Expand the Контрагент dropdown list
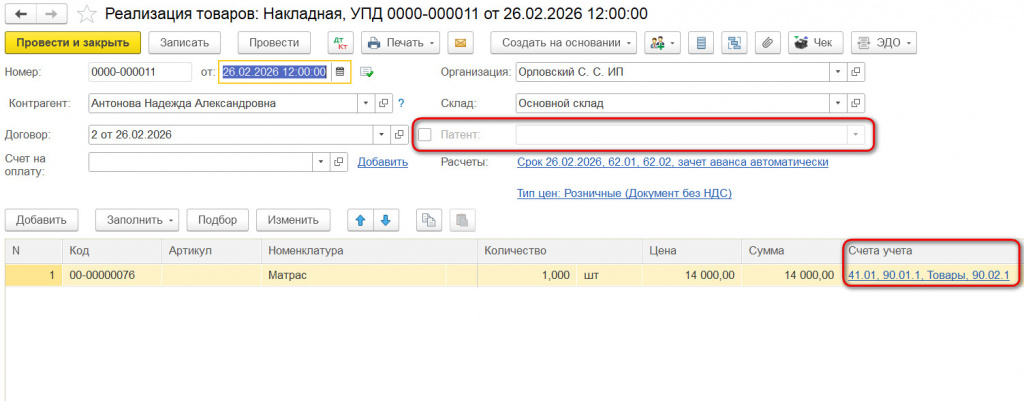The image size is (1024, 401). pyautogui.click(x=366, y=103)
